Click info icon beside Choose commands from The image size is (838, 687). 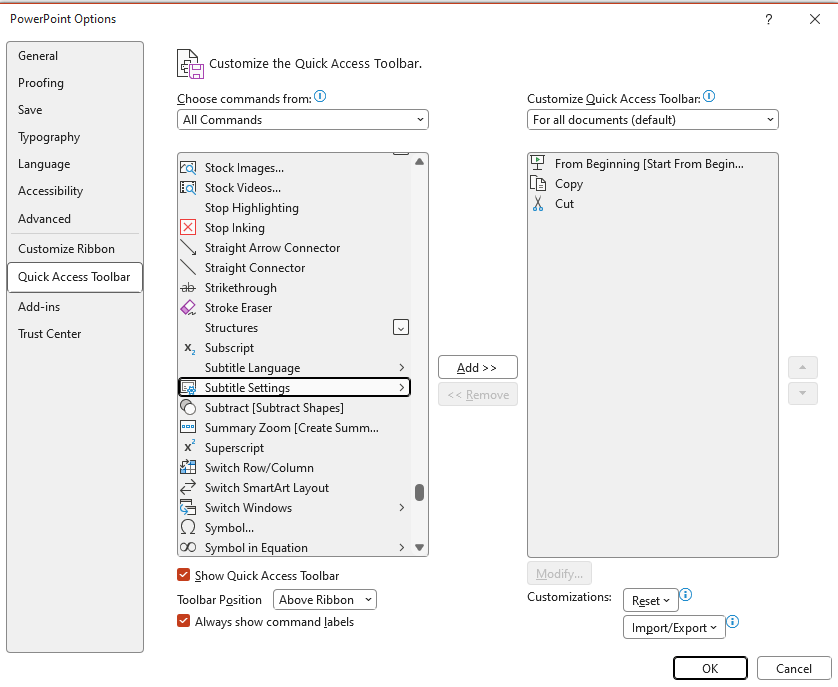point(320,96)
